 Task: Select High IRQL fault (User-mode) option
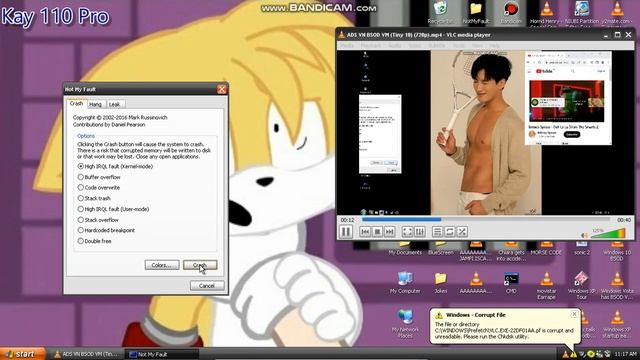(80, 209)
